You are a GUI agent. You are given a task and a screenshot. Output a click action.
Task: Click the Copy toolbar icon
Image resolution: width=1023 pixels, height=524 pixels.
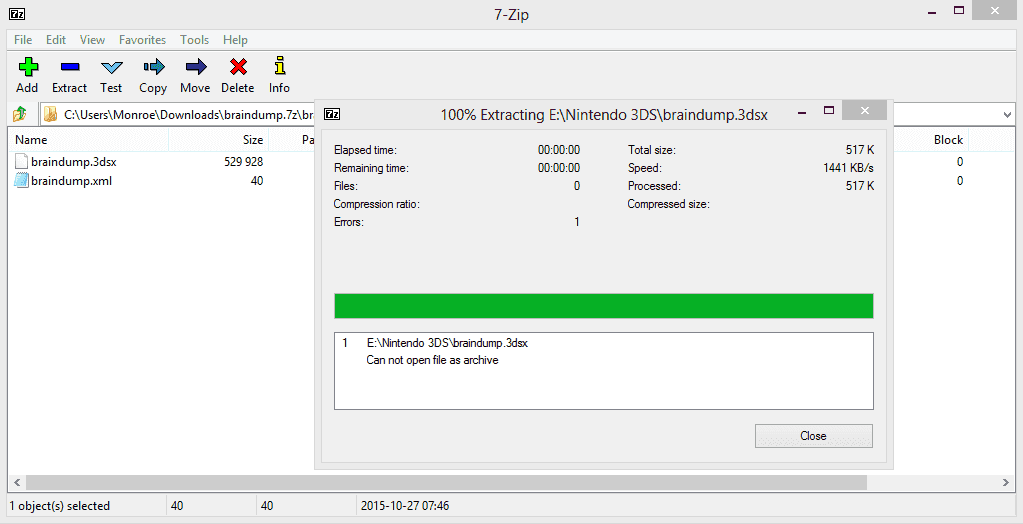(x=153, y=67)
